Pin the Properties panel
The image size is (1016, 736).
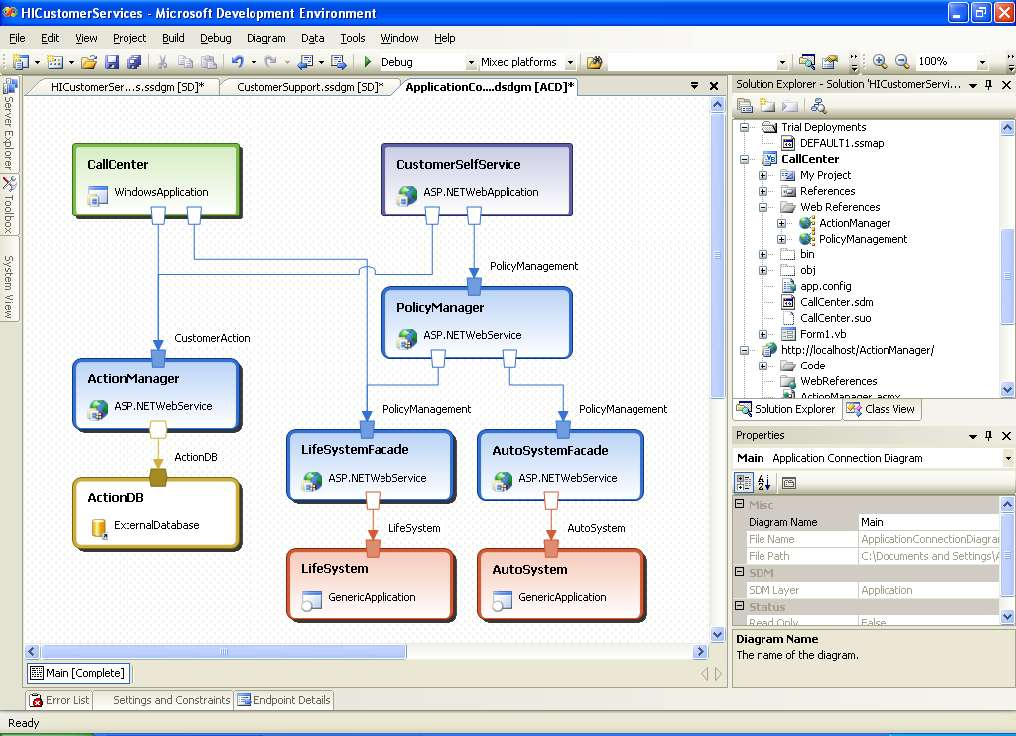(989, 436)
